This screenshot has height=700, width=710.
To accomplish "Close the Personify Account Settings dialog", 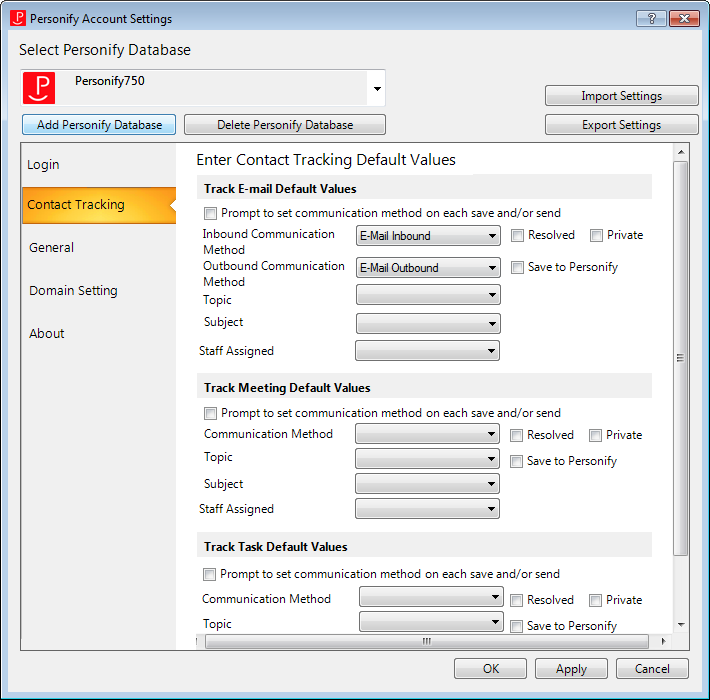I will tap(684, 19).
